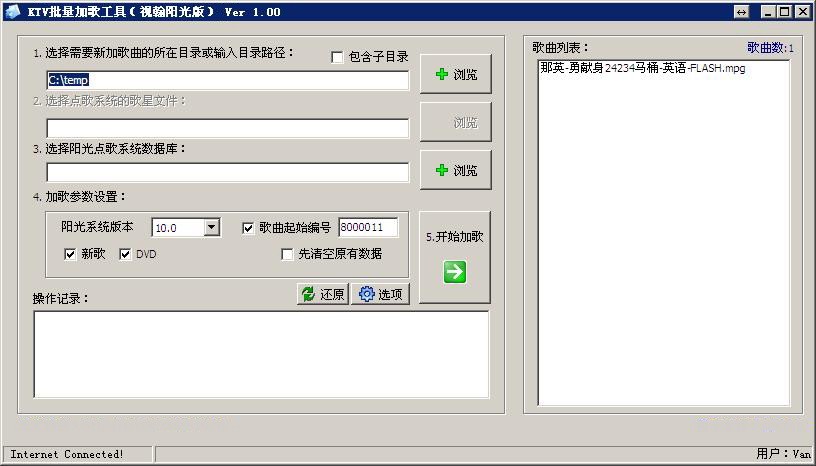The image size is (816, 466).
Task: Uncheck the DVD checkbox
Action: 125,254
